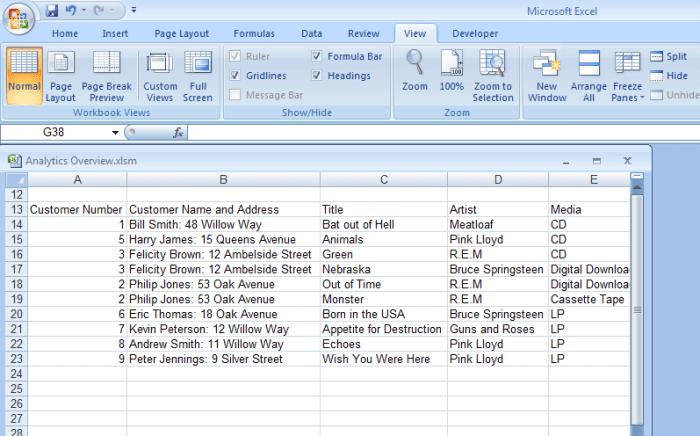Viewport: 700px width, 436px height.
Task: Toggle the Gridlines checkbox
Action: (x=235, y=75)
